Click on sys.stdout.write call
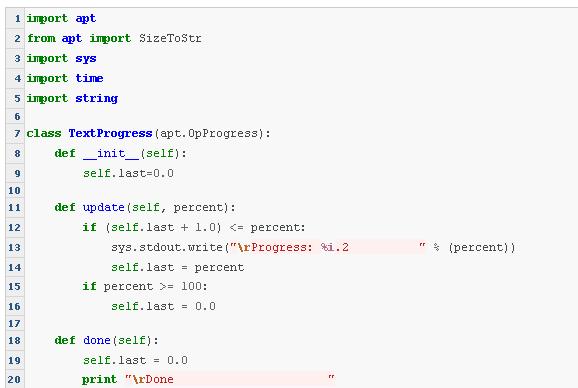 tap(167, 247)
